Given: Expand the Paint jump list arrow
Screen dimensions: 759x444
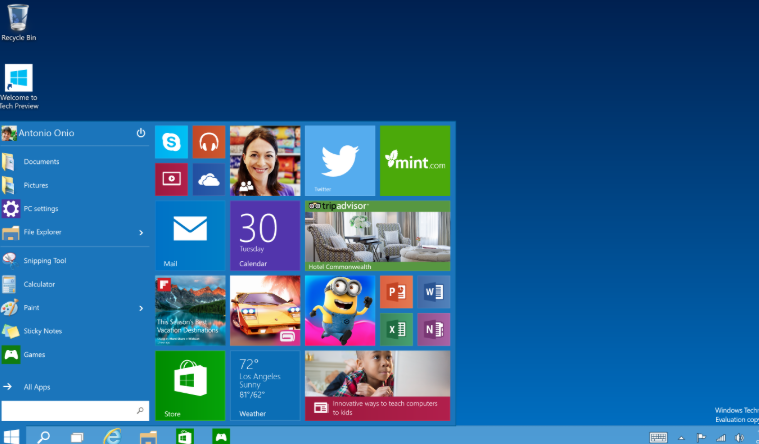Looking at the screenshot, I should (141, 308).
